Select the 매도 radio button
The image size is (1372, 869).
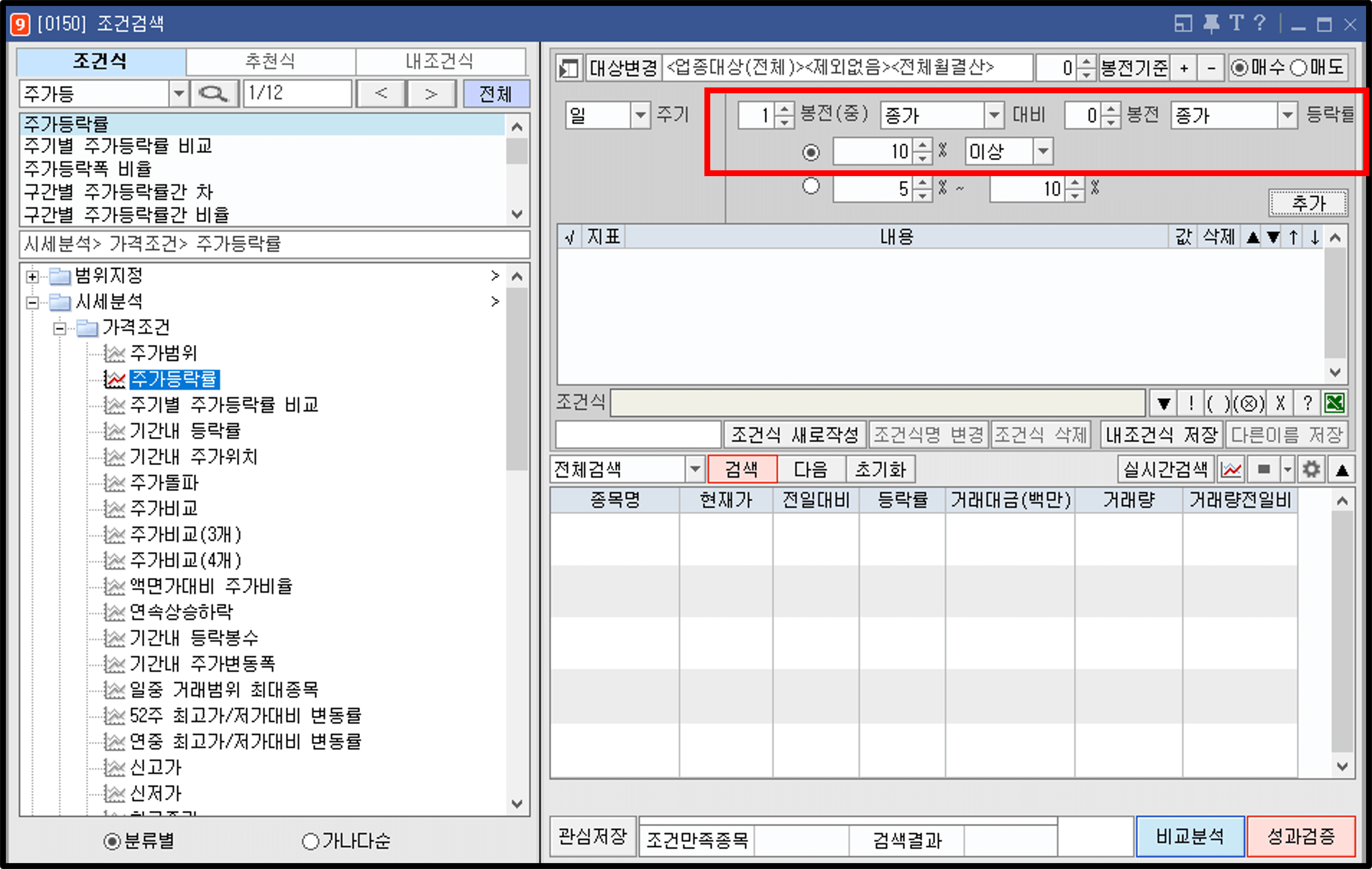pyautogui.click(x=1299, y=67)
